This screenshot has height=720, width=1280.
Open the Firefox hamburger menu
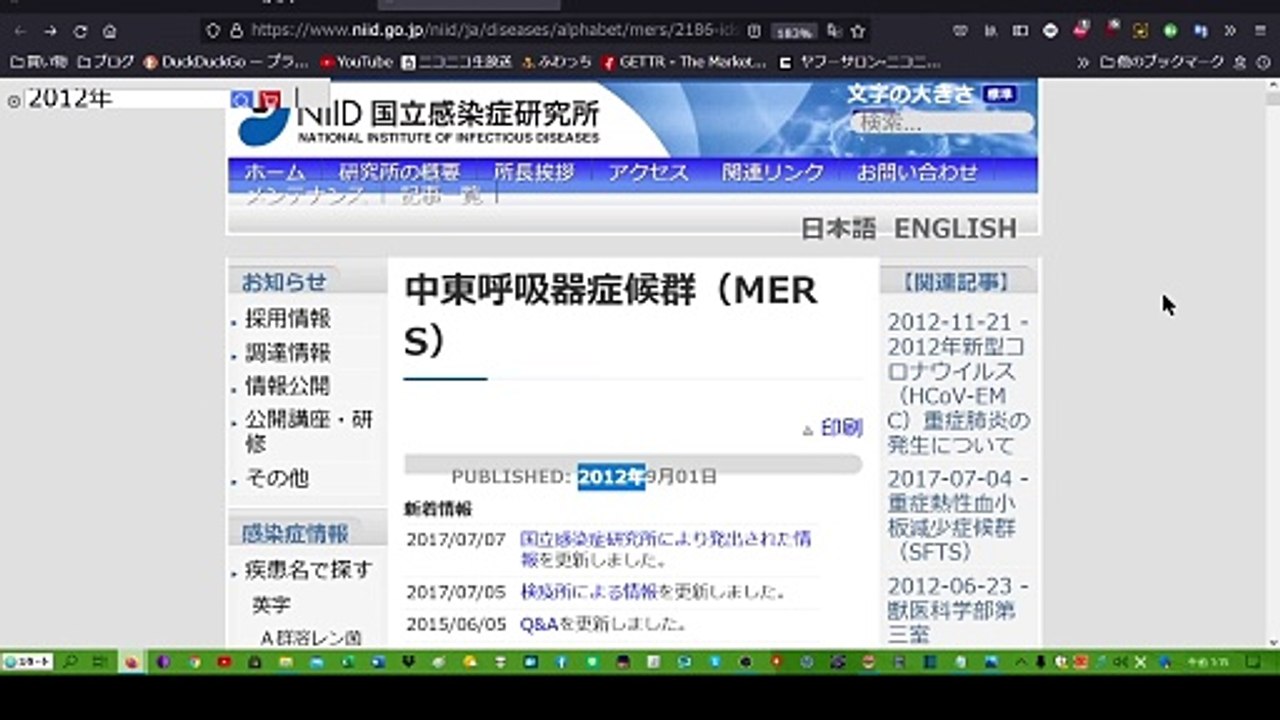(x=1260, y=31)
